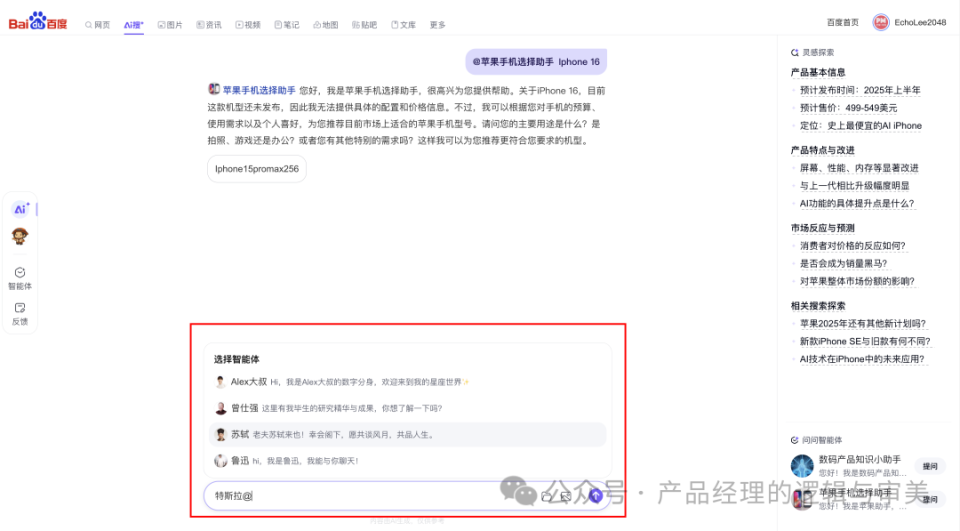The image size is (960, 531).
Task: Open the monkey avatar in sidebar
Action: coord(20,236)
